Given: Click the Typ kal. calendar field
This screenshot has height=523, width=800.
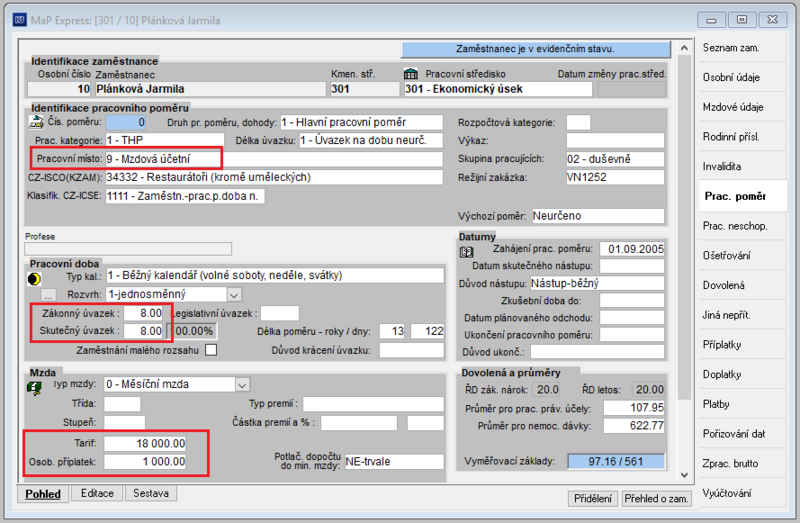Looking at the screenshot, I should pyautogui.click(x=275, y=276).
